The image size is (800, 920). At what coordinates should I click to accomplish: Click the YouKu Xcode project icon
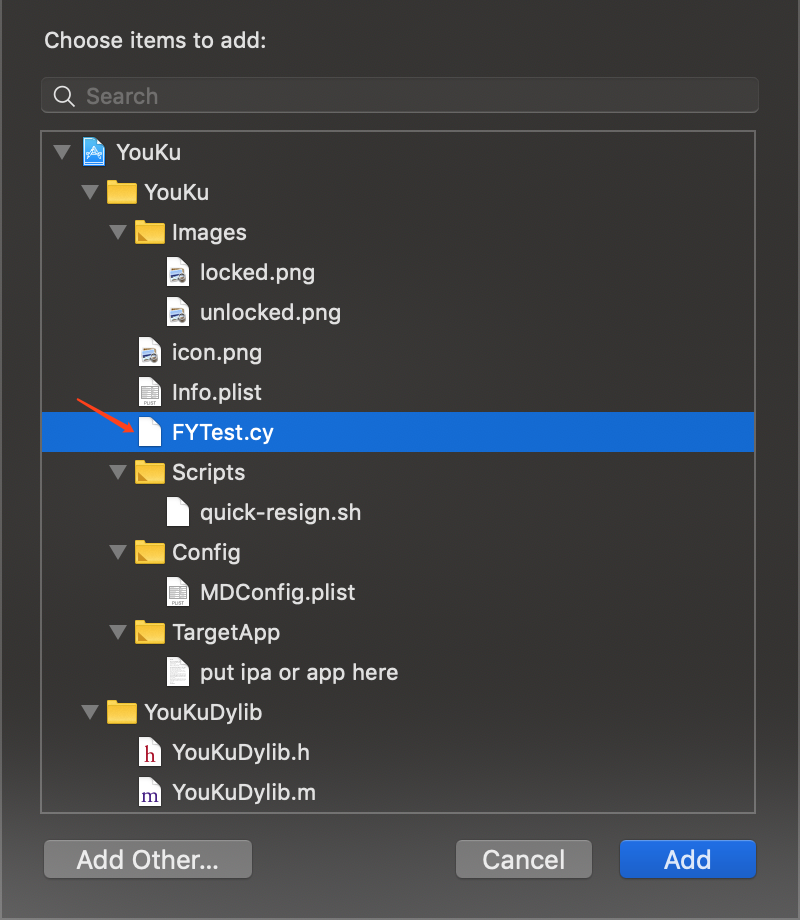click(94, 152)
